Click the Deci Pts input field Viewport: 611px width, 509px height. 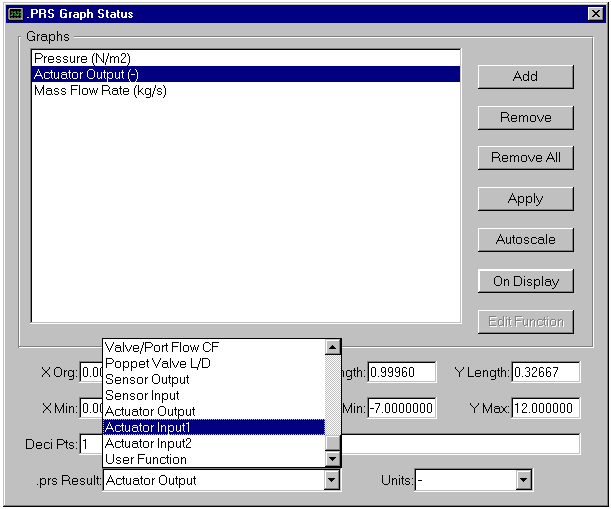[x=92, y=444]
